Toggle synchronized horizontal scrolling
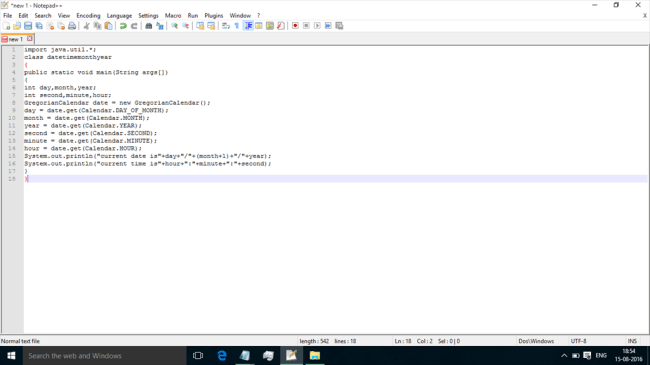The image size is (650, 365). coord(211,26)
